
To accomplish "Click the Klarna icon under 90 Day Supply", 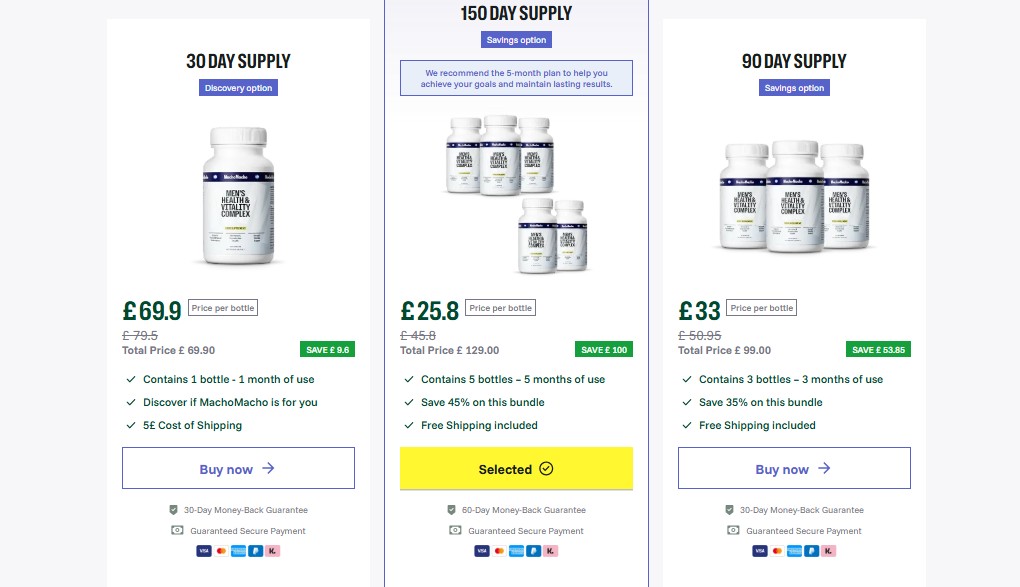I will pyautogui.click(x=828, y=551).
